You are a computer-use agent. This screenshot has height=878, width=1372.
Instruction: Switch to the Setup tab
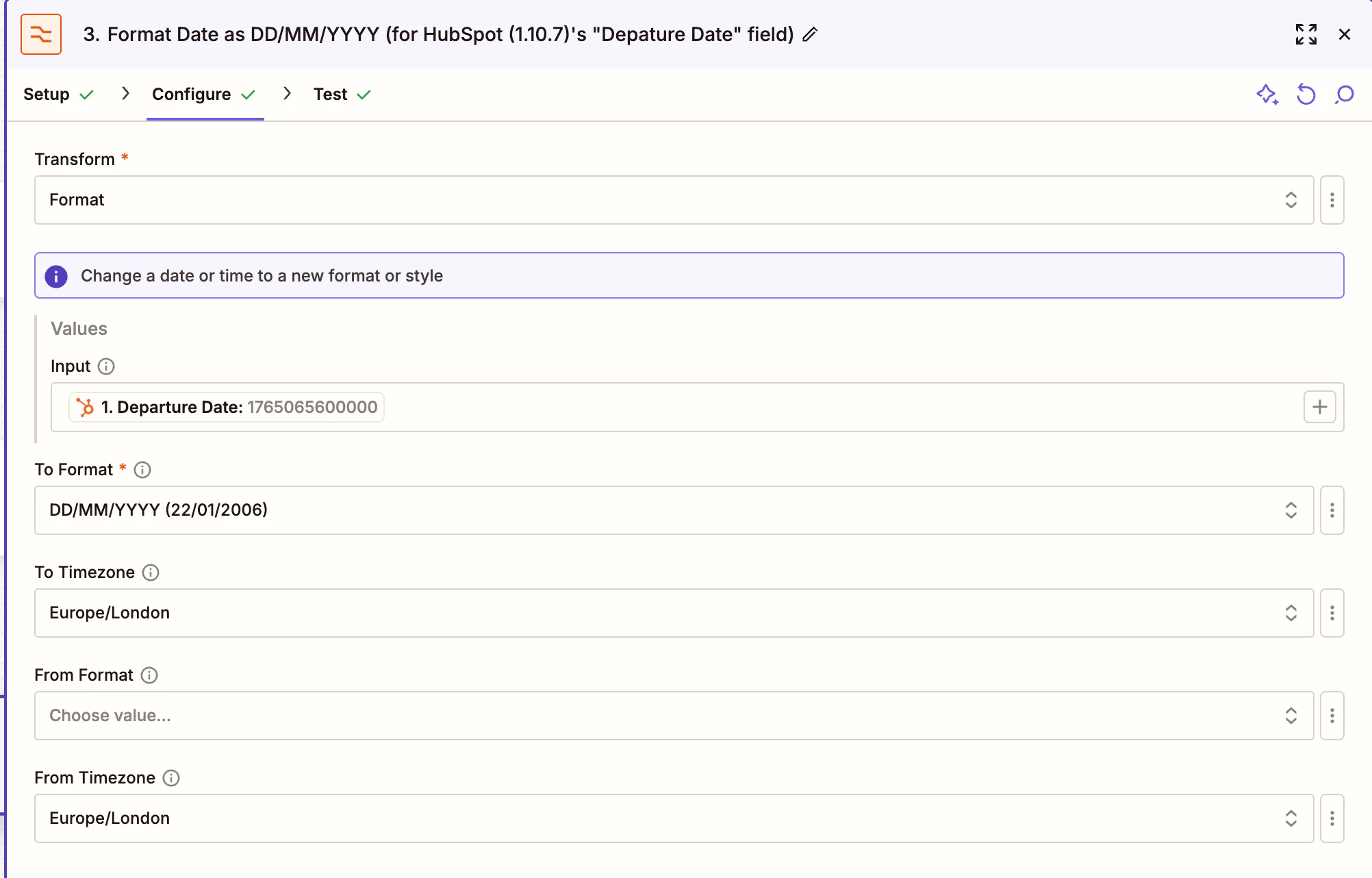[x=58, y=95]
